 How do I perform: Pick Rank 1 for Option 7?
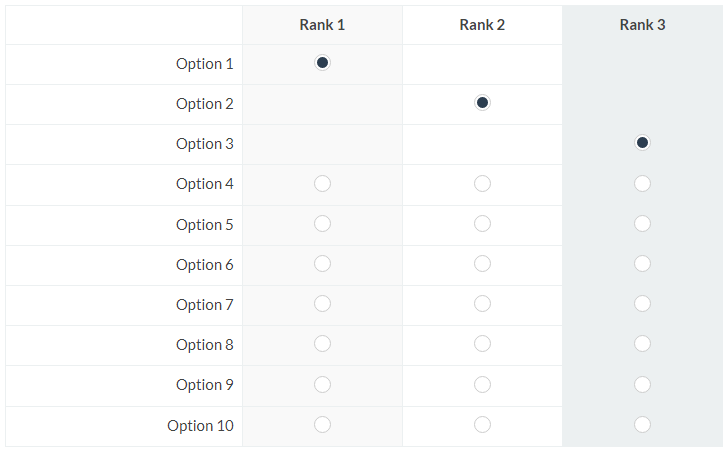coord(322,304)
